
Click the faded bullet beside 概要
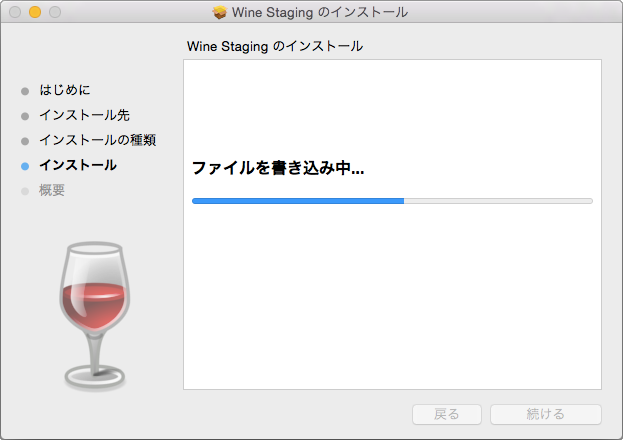(25, 192)
